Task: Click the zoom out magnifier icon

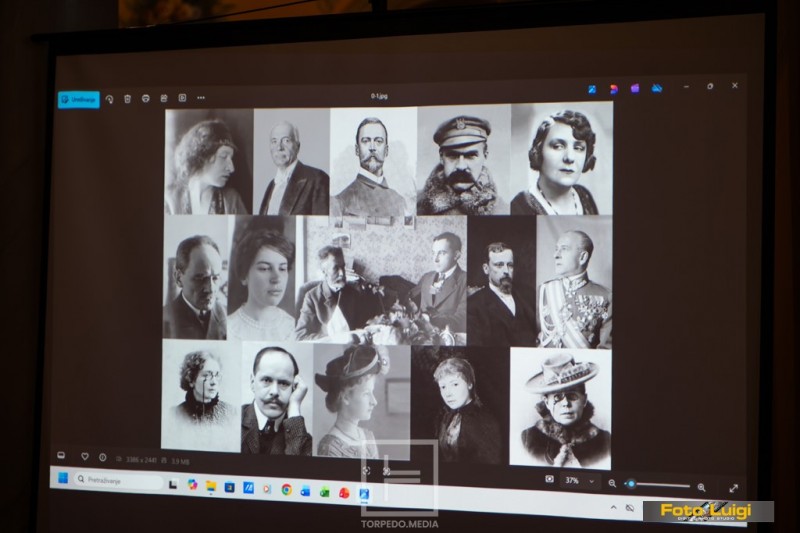Action: tap(612, 483)
